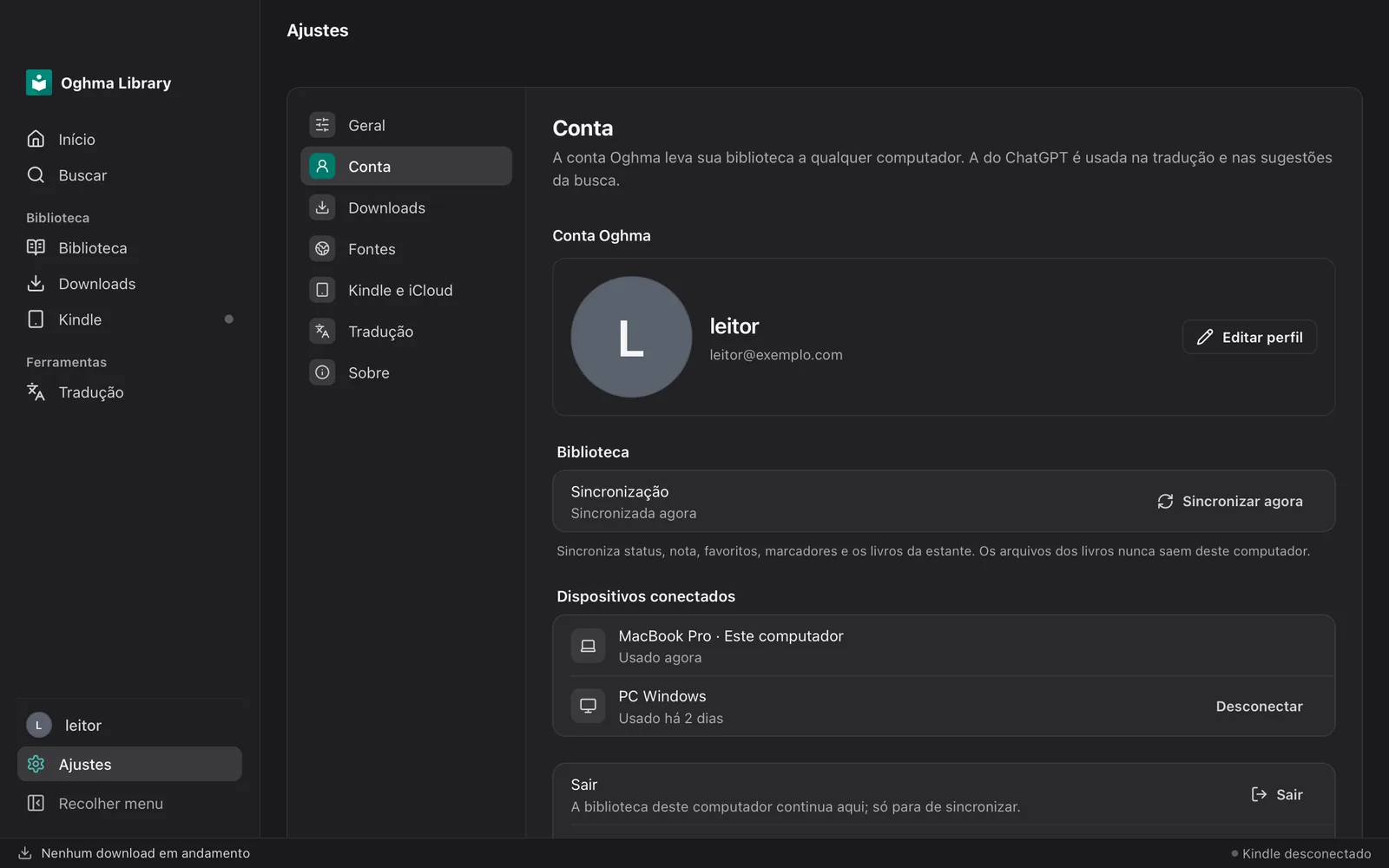Click the Geral sliders icon

pos(322,125)
